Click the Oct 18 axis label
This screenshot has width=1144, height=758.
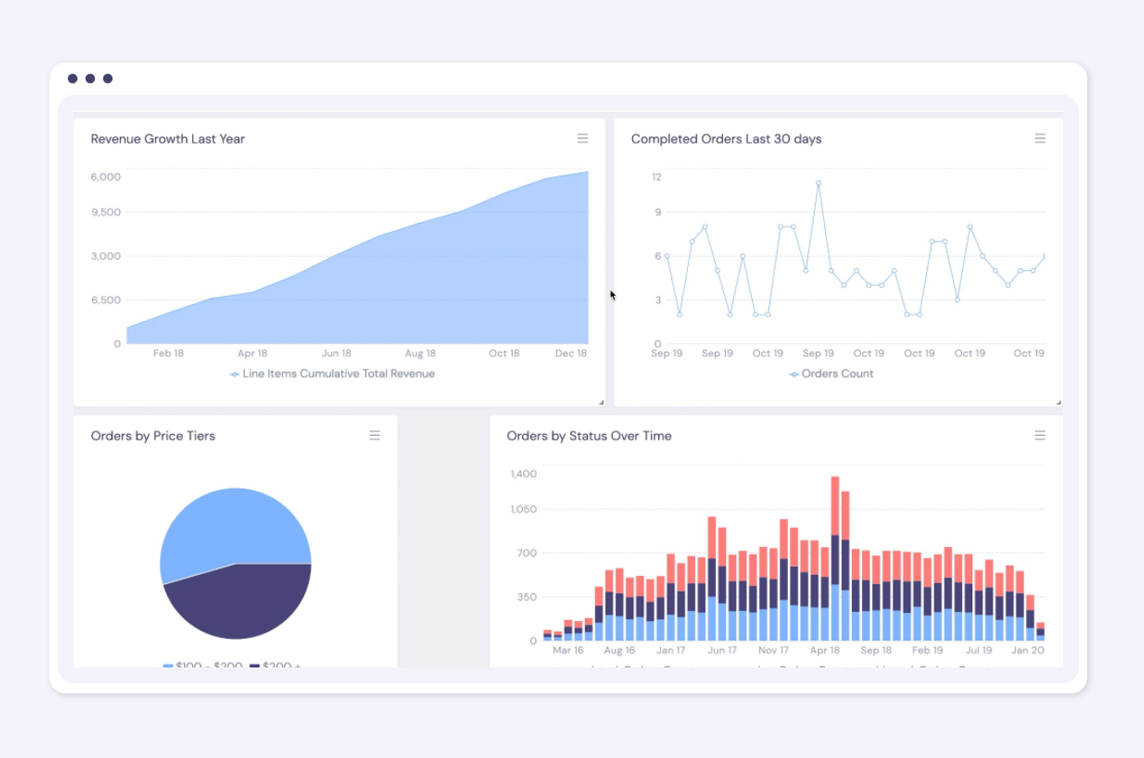(x=504, y=353)
